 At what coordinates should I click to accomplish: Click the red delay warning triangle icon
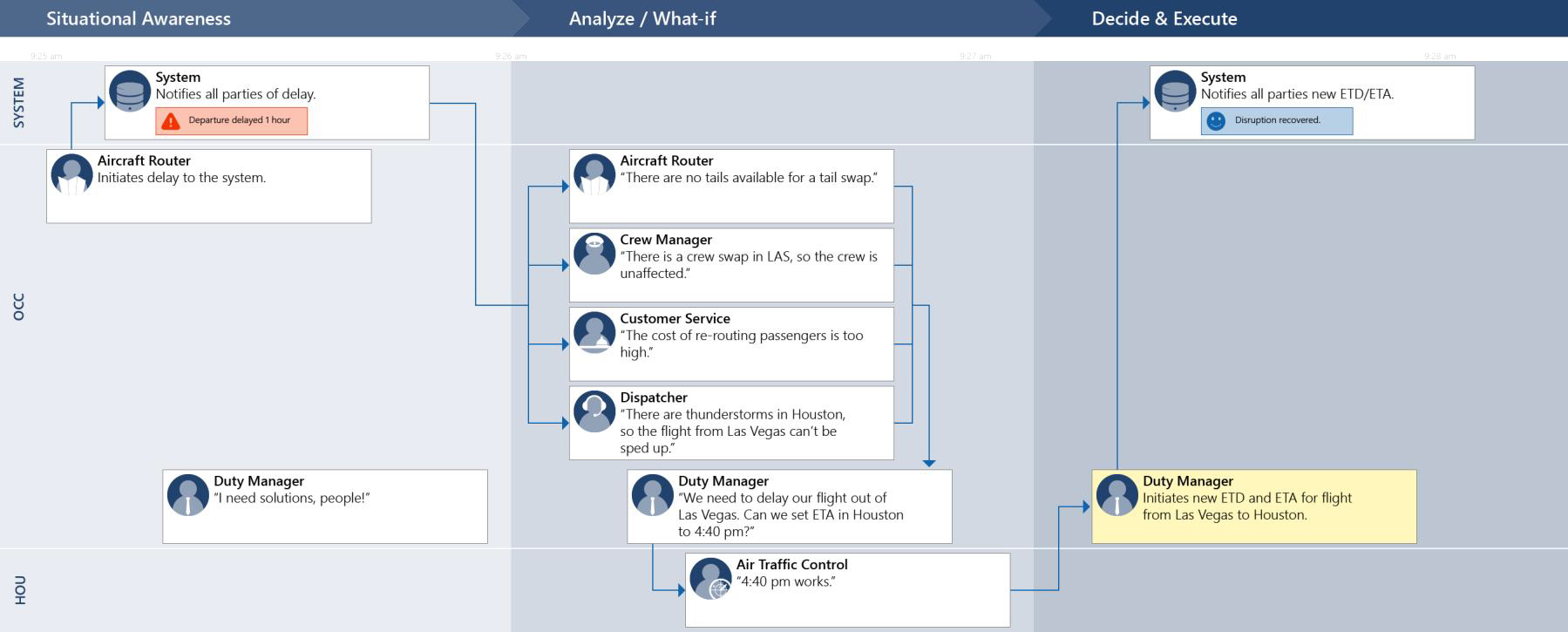171,121
